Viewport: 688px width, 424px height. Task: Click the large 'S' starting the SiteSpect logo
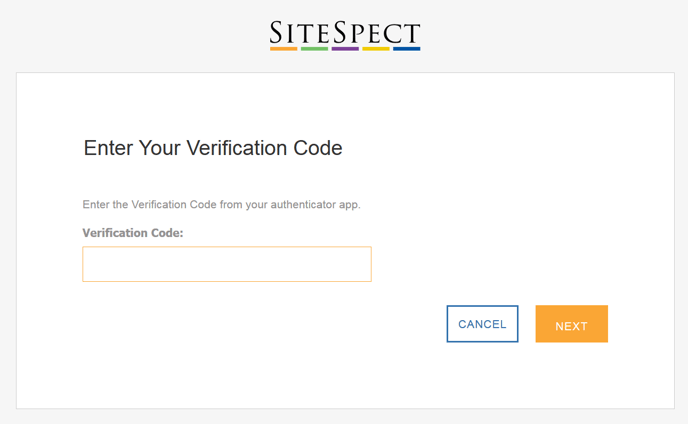[277, 33]
